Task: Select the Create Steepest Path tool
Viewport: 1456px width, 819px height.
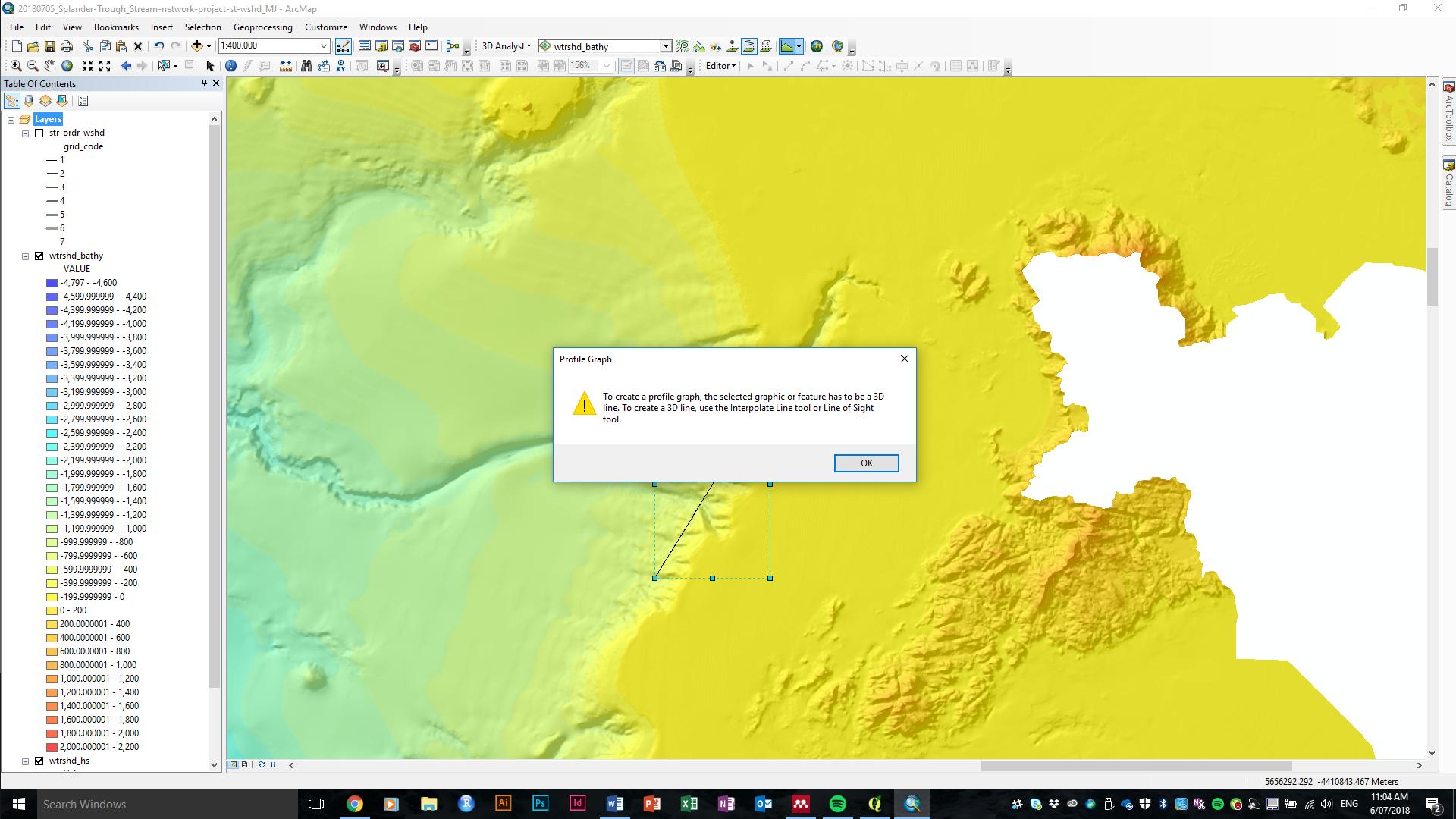Action: (x=699, y=46)
